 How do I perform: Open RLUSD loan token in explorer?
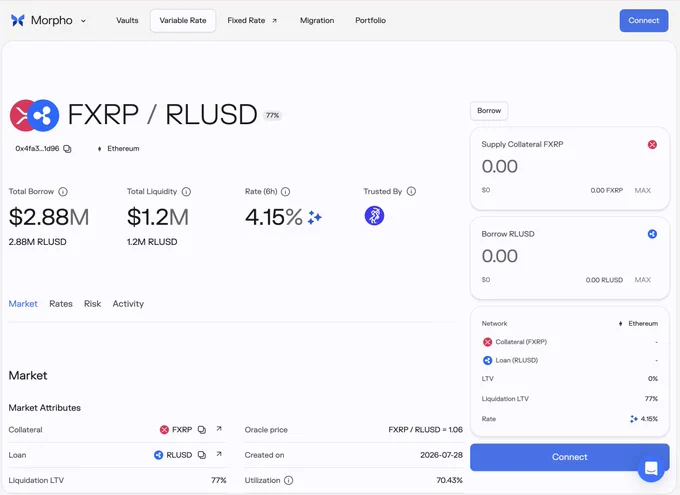tap(219, 454)
